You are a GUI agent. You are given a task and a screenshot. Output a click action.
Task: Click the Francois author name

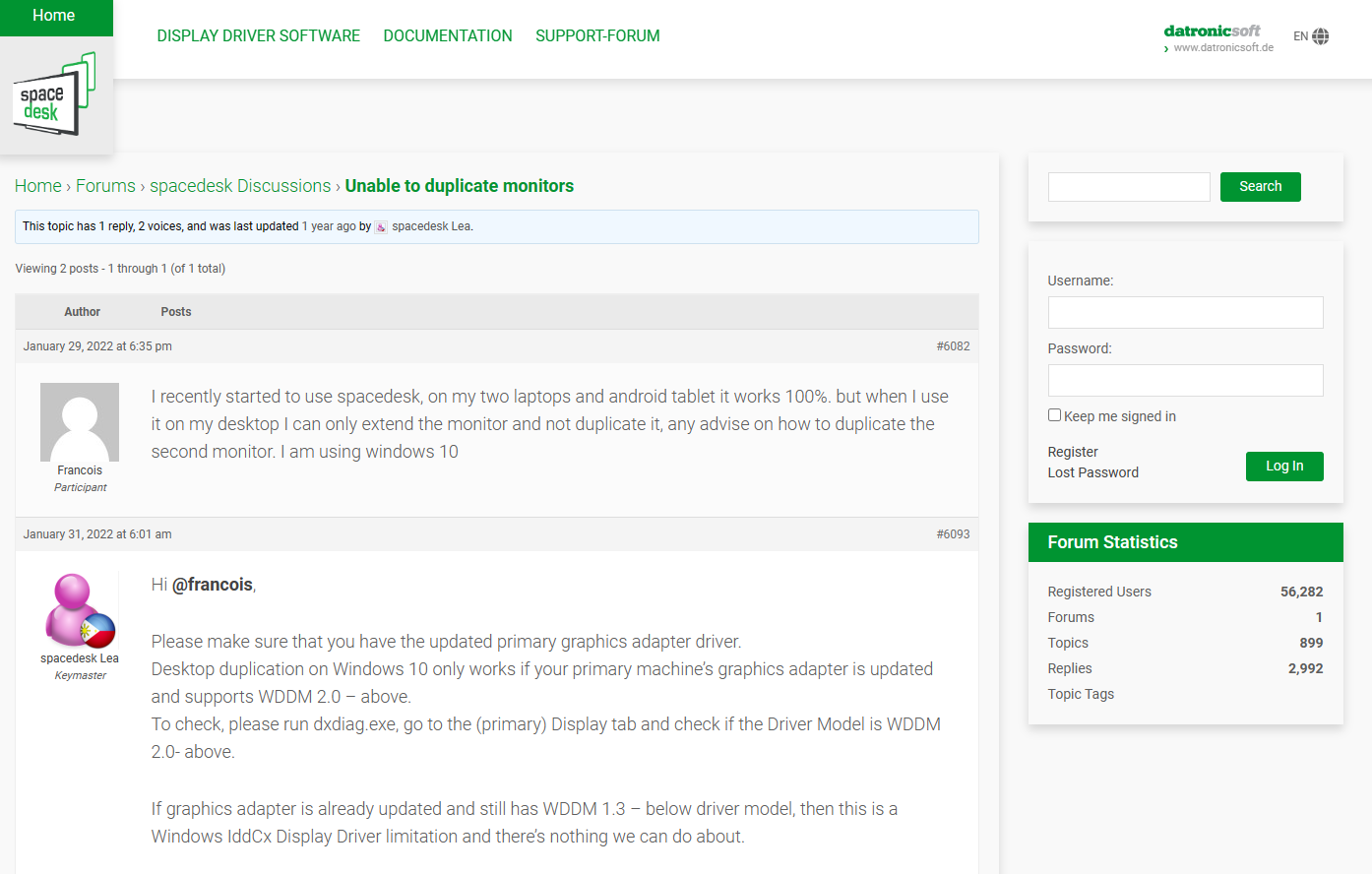click(80, 470)
